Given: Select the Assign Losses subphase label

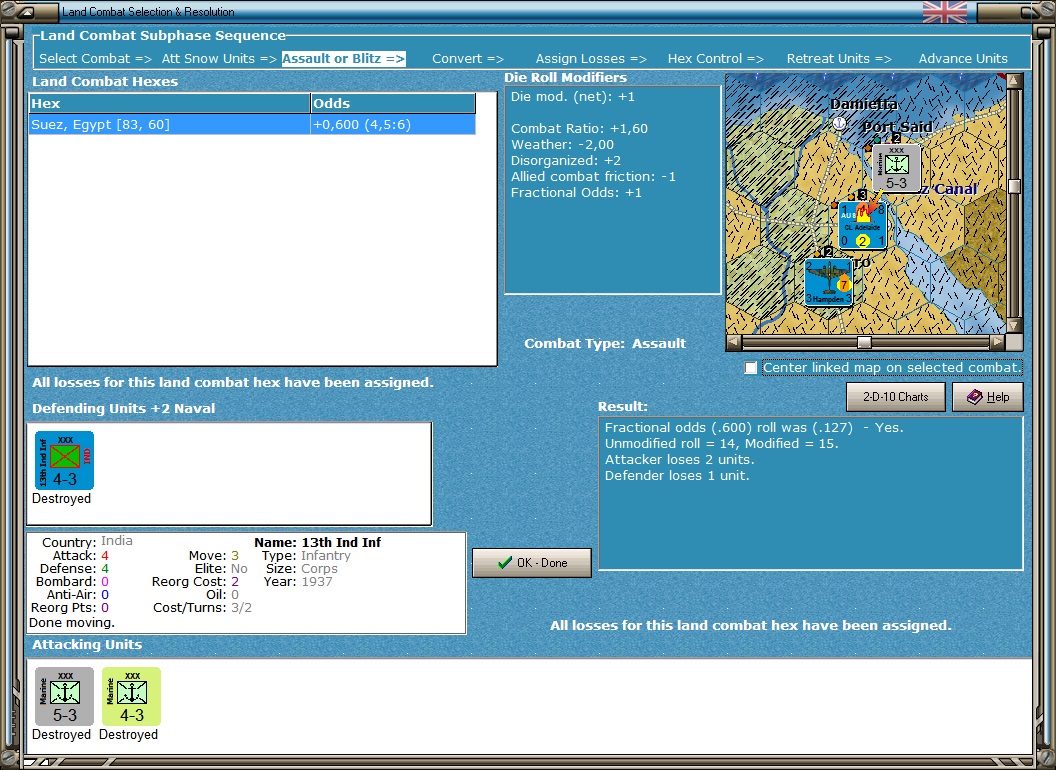Looking at the screenshot, I should click(591, 59).
